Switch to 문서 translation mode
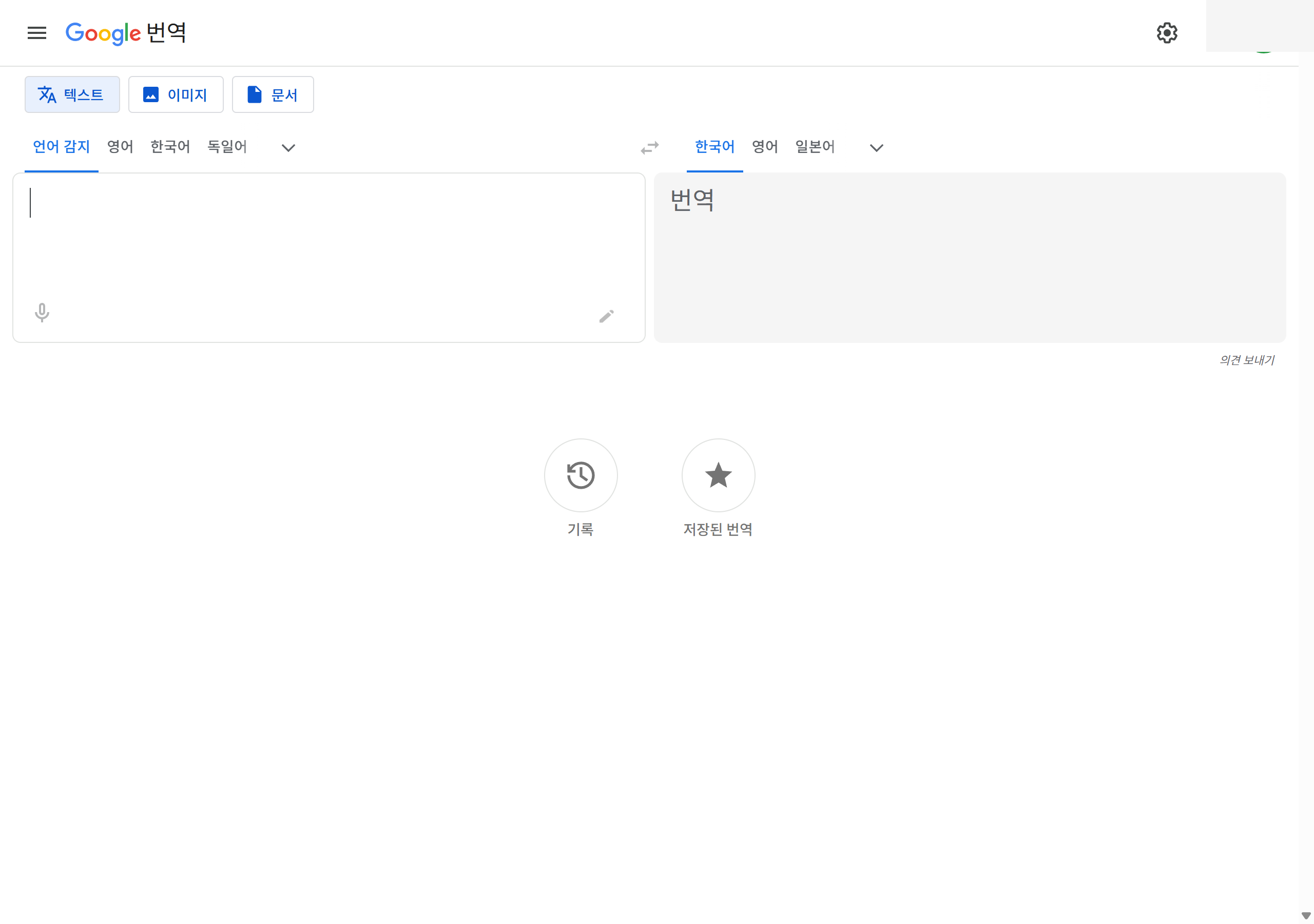1314x924 pixels. (273, 94)
